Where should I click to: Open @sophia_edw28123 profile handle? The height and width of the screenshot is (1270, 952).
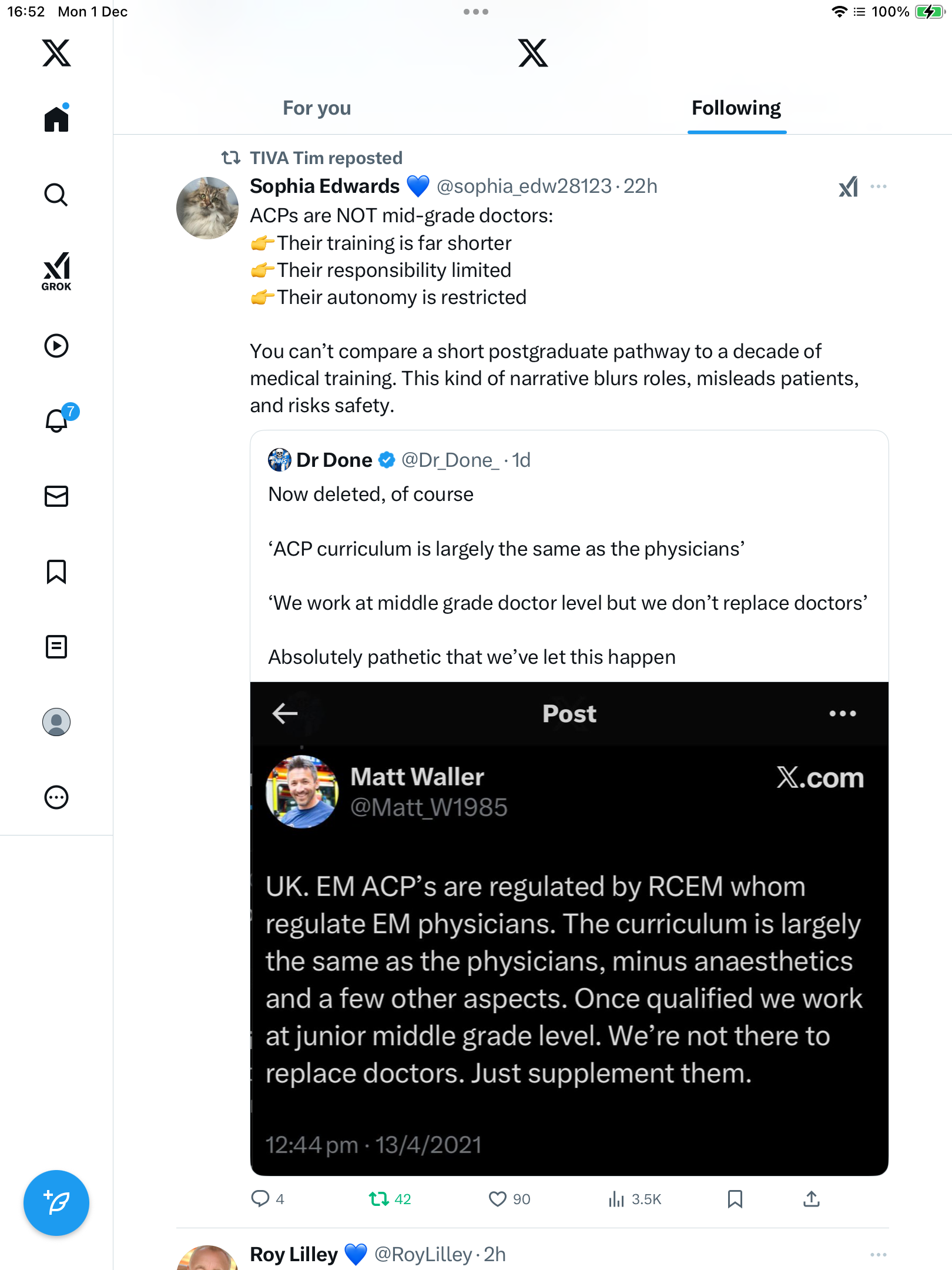point(524,186)
